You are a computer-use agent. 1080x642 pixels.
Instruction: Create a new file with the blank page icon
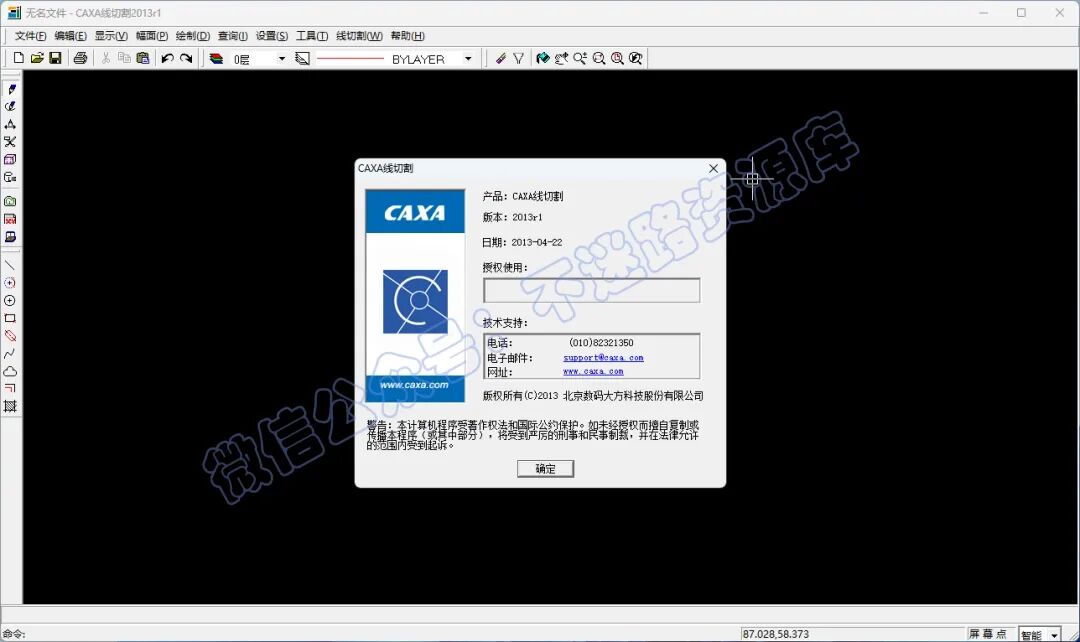click(x=19, y=59)
